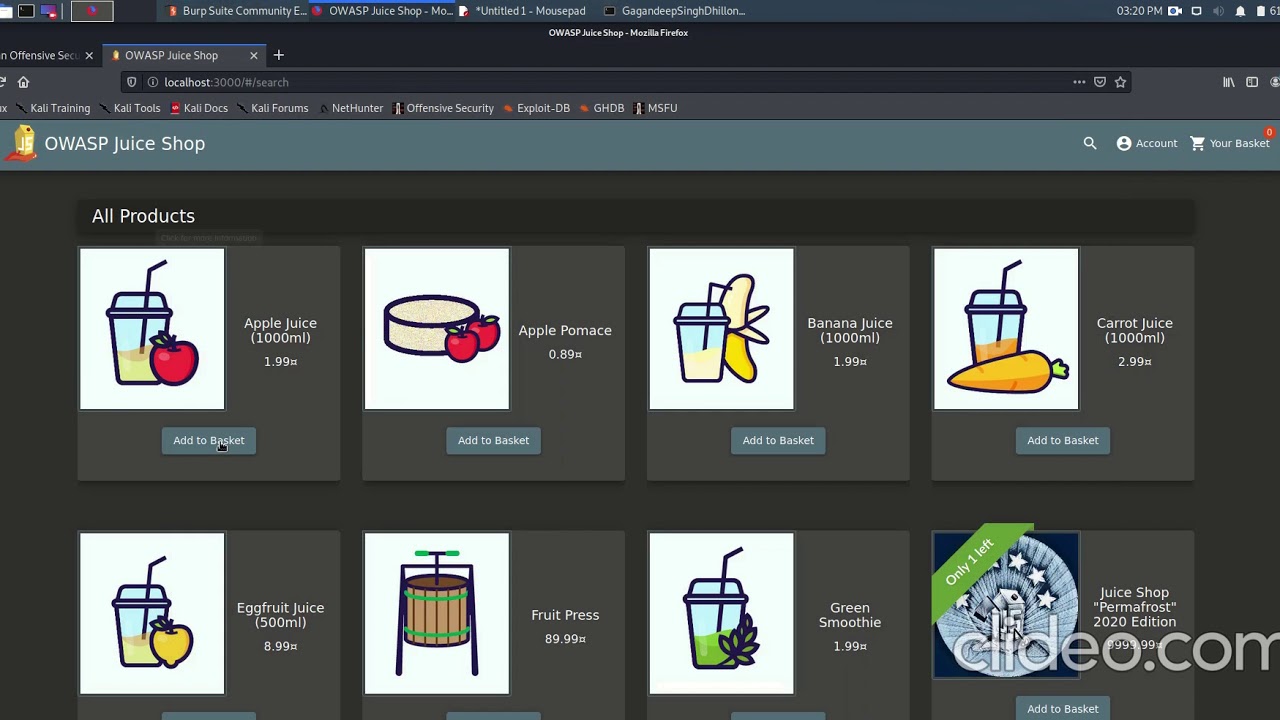The width and height of the screenshot is (1280, 720).
Task: Click the OWASP Juice Shop logo icon
Action: [23, 143]
